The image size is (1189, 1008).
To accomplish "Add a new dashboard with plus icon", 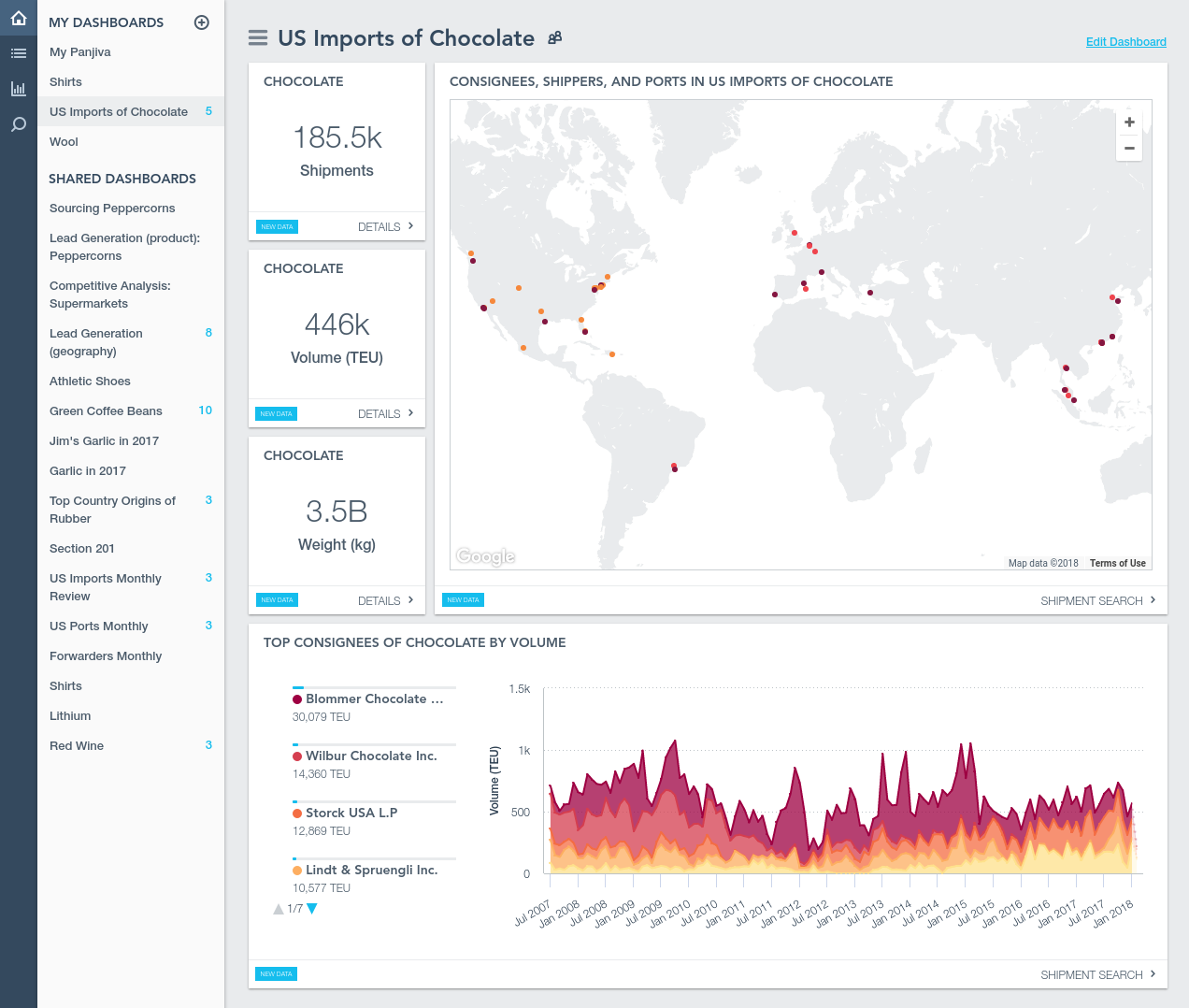I will pyautogui.click(x=201, y=22).
